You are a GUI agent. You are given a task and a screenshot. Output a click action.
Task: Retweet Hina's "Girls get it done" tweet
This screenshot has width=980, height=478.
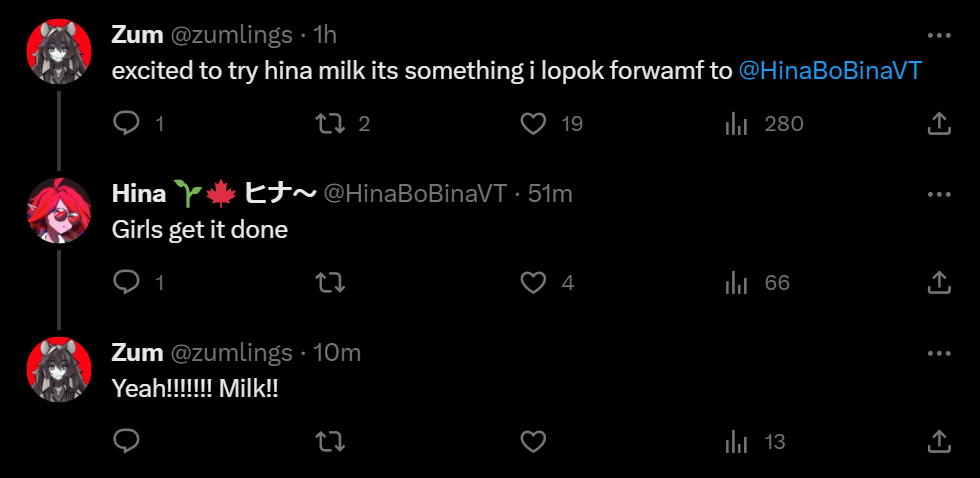click(x=329, y=283)
